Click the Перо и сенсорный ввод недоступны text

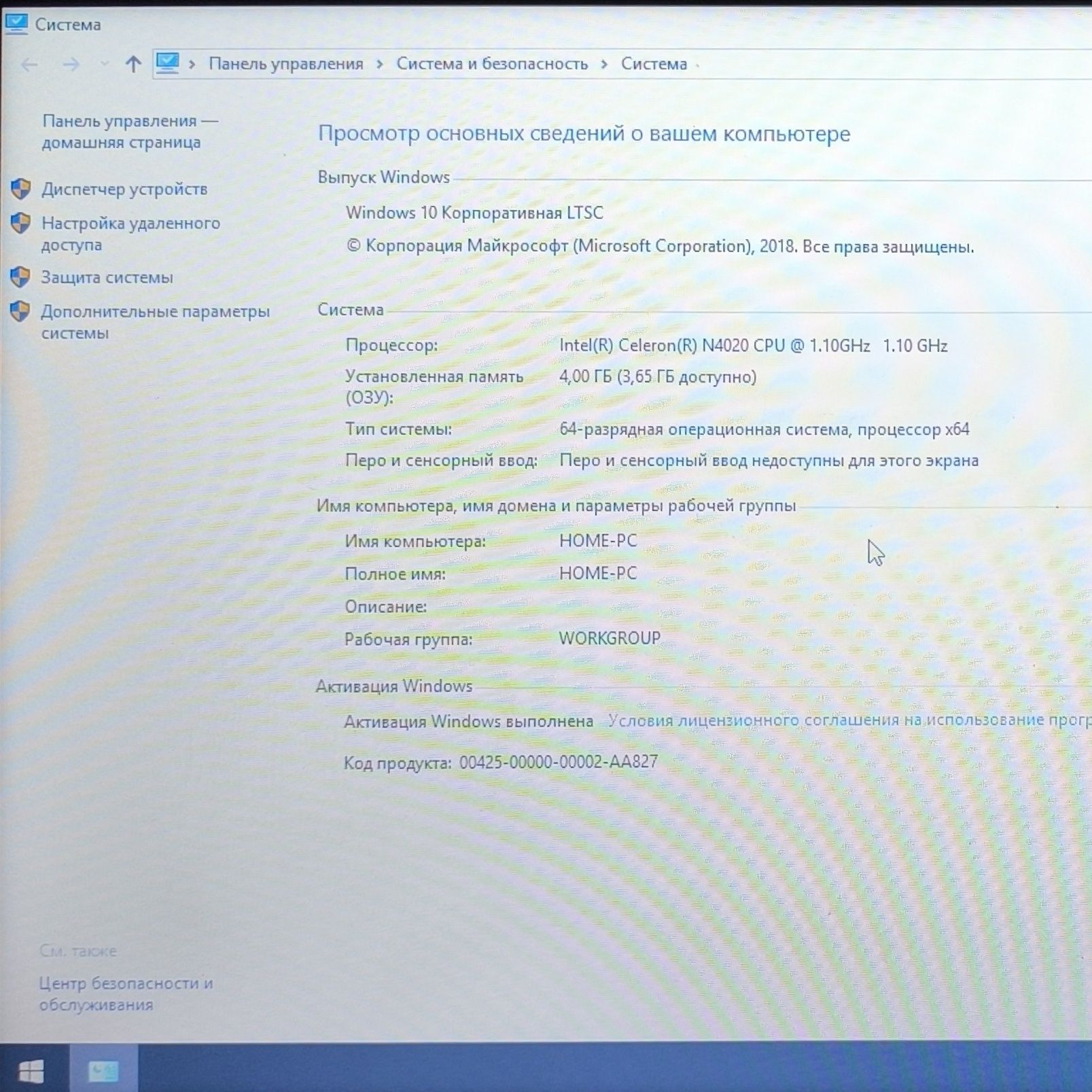(769, 461)
